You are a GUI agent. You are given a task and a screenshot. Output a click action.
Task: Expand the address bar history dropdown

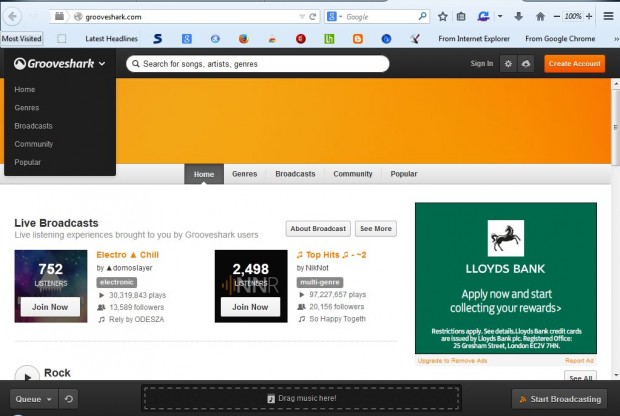tap(301, 17)
